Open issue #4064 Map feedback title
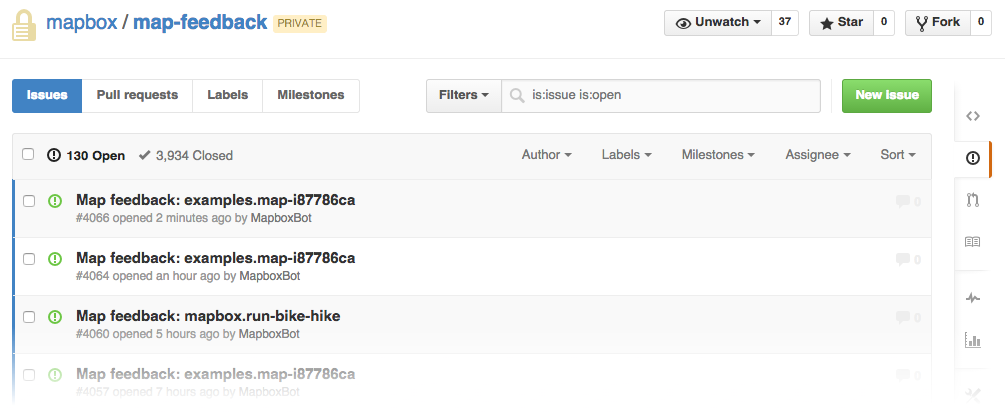 215,258
